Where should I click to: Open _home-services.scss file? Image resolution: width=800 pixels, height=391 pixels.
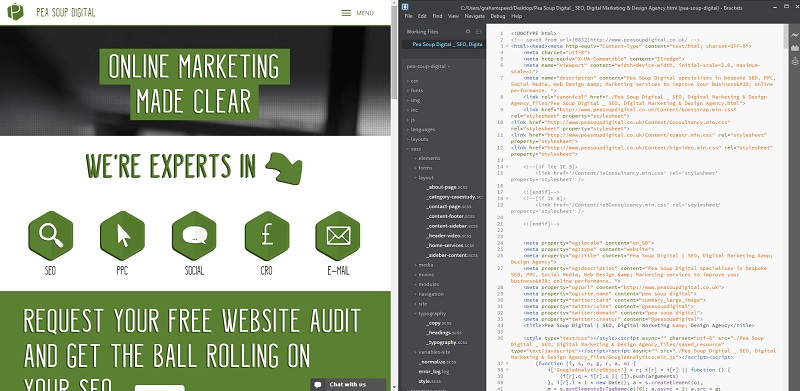coord(451,246)
